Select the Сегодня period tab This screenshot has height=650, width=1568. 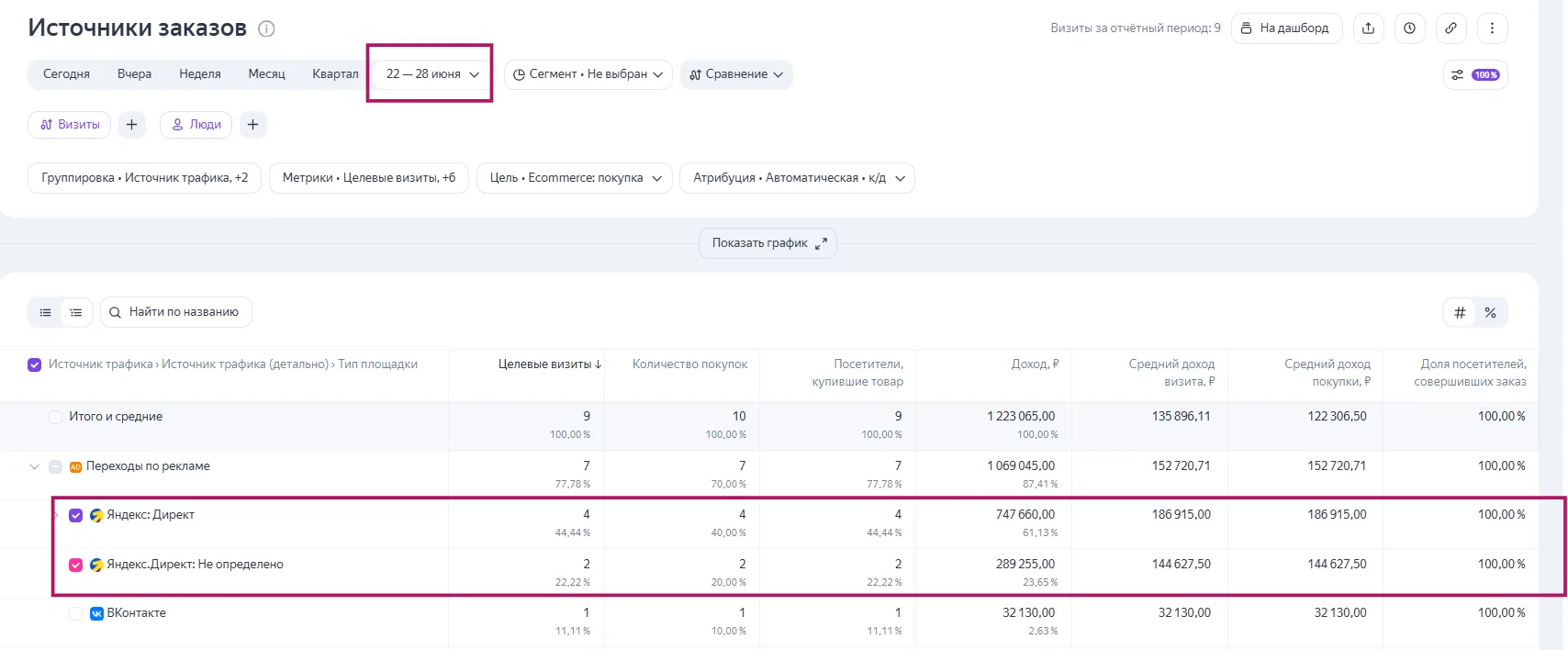click(66, 74)
